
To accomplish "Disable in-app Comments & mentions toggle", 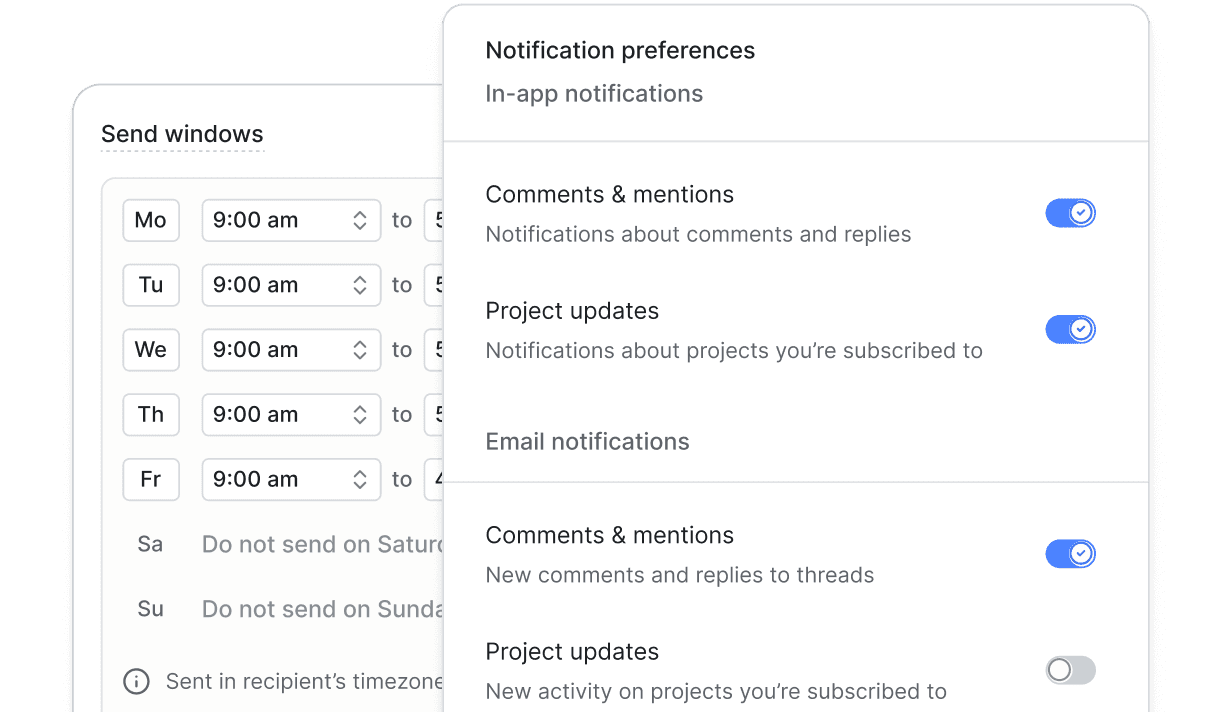I will pyautogui.click(x=1070, y=213).
